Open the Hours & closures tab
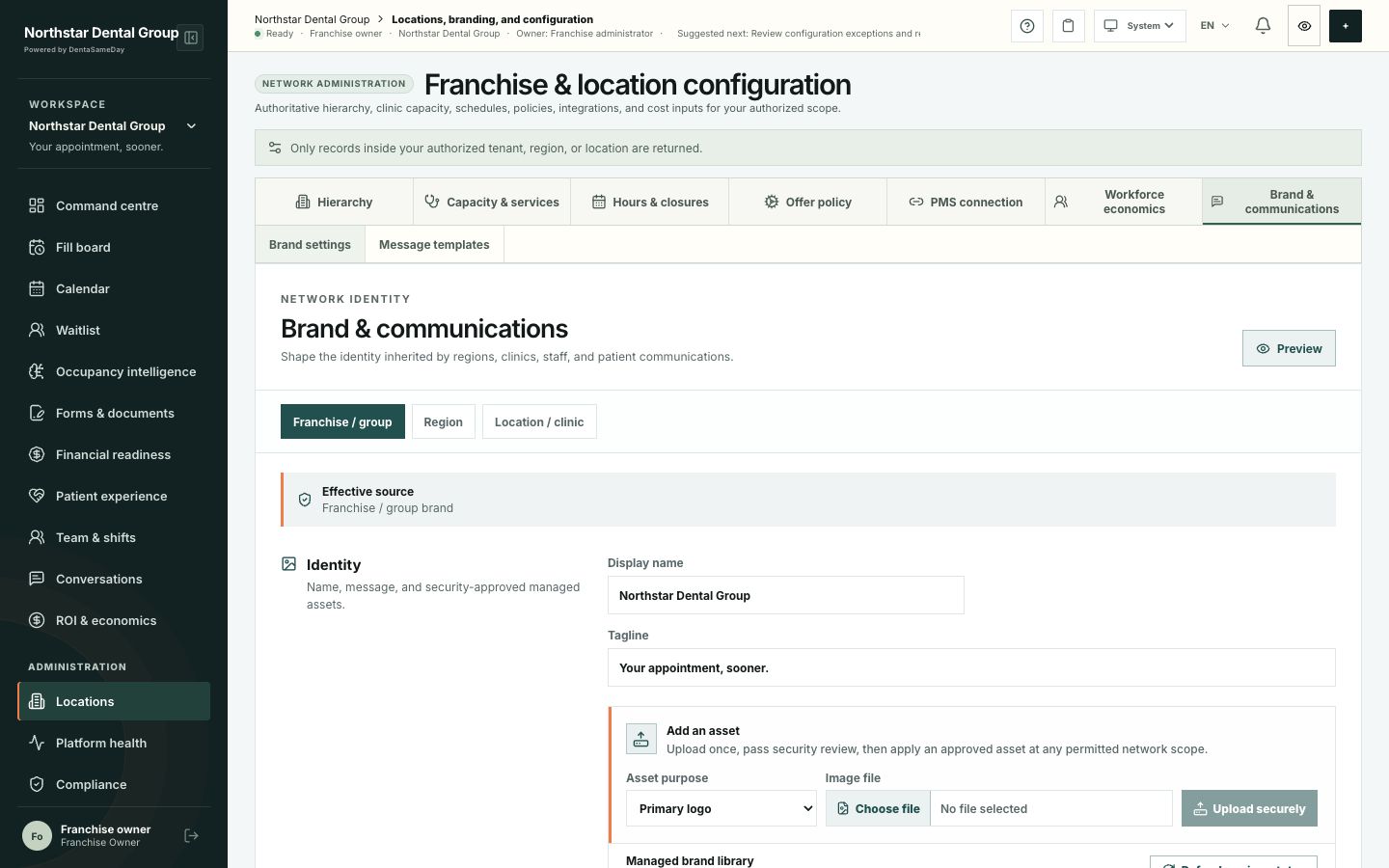This screenshot has height=868, width=1389. (650, 202)
